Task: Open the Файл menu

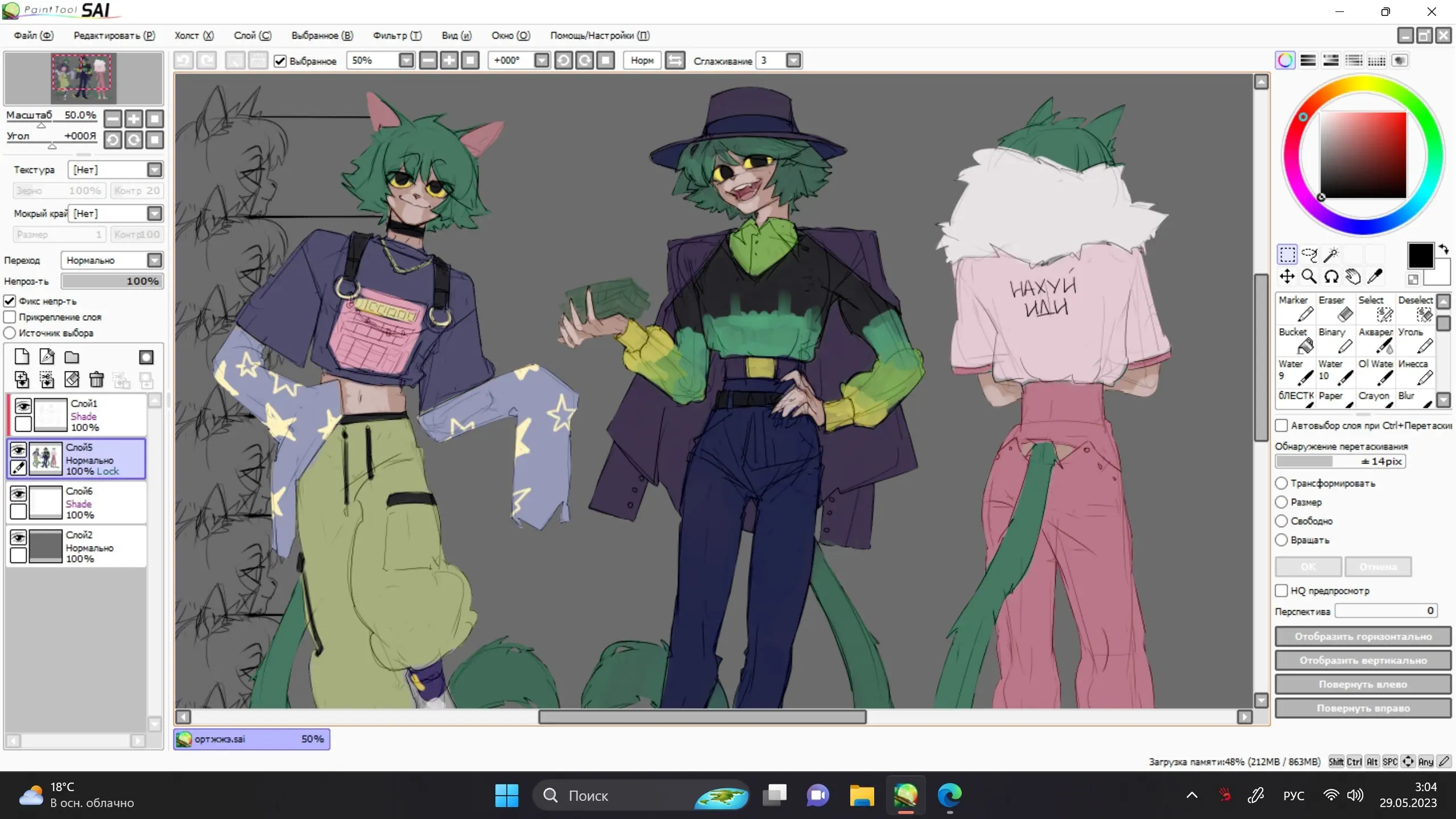Action: pyautogui.click(x=34, y=35)
